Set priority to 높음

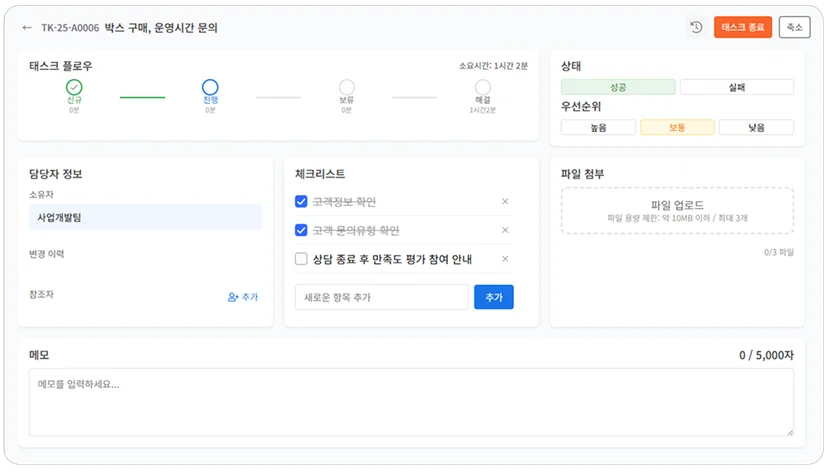(598, 128)
